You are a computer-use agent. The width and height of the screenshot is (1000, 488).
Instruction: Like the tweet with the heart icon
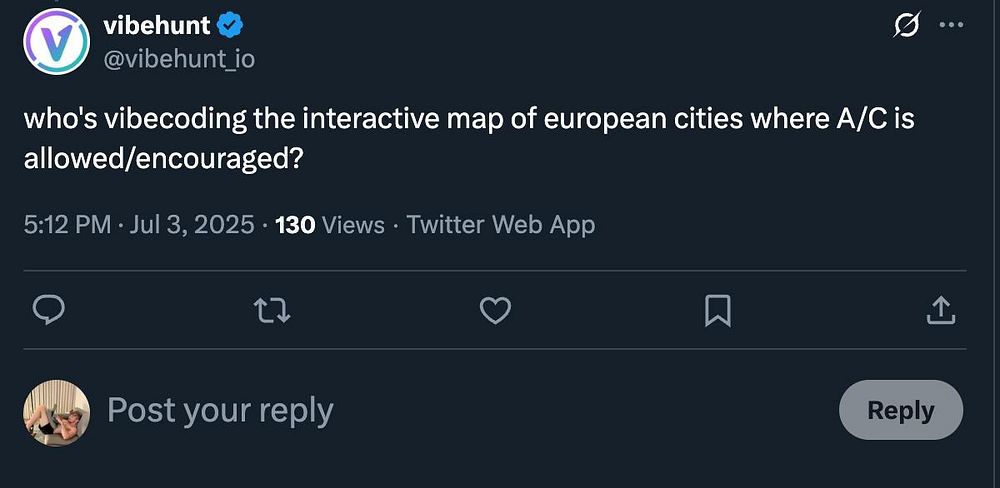tap(495, 312)
